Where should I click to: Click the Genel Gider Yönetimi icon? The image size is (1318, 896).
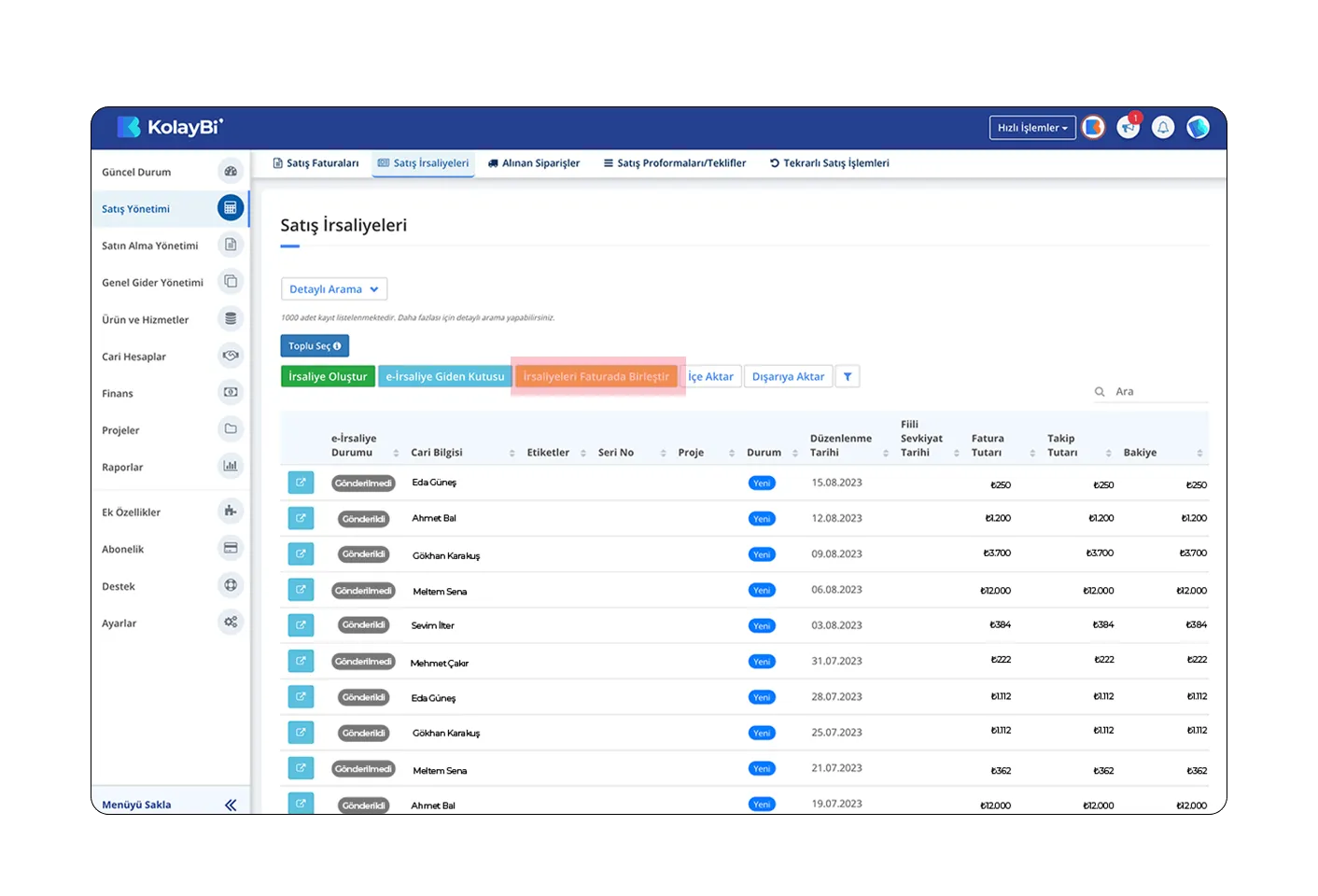click(231, 282)
